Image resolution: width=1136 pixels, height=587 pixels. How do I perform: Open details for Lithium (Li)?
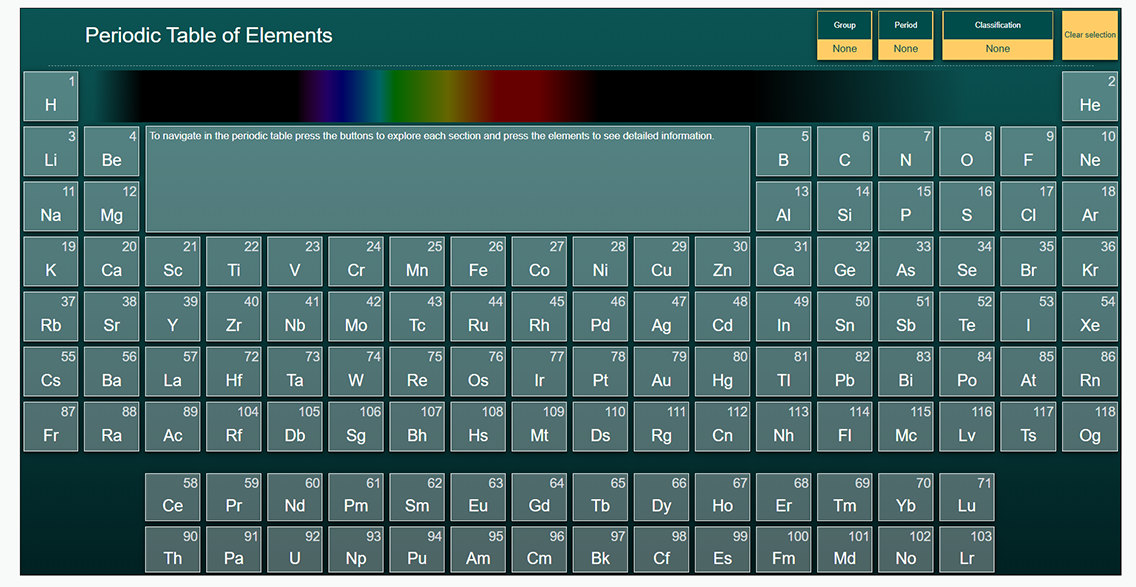pyautogui.click(x=51, y=151)
